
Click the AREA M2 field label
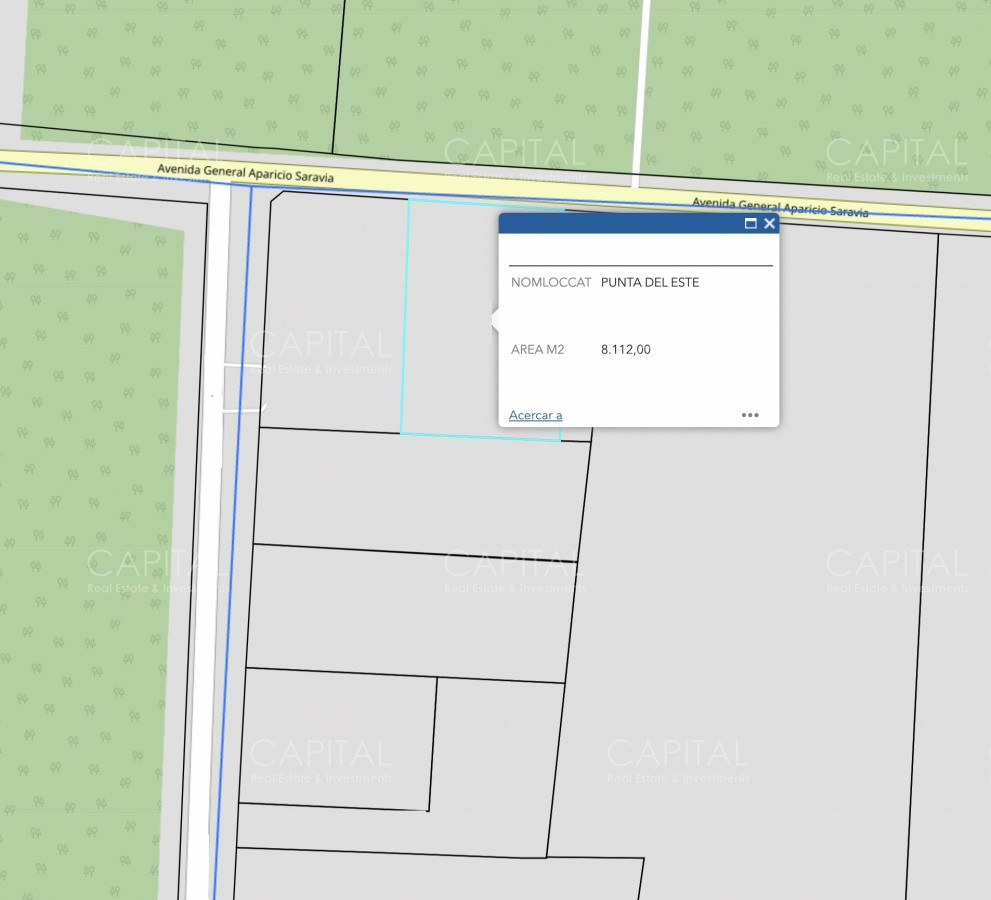(x=537, y=350)
